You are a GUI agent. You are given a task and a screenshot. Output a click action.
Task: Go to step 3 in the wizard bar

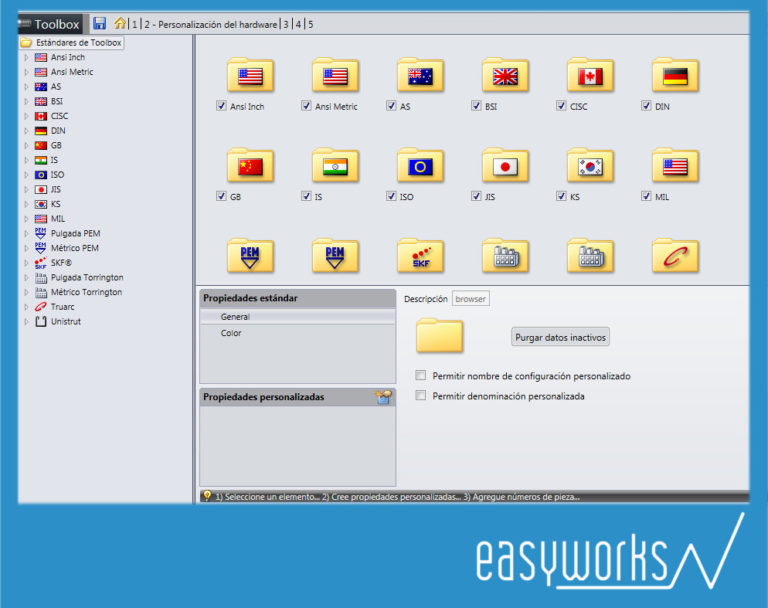286,24
